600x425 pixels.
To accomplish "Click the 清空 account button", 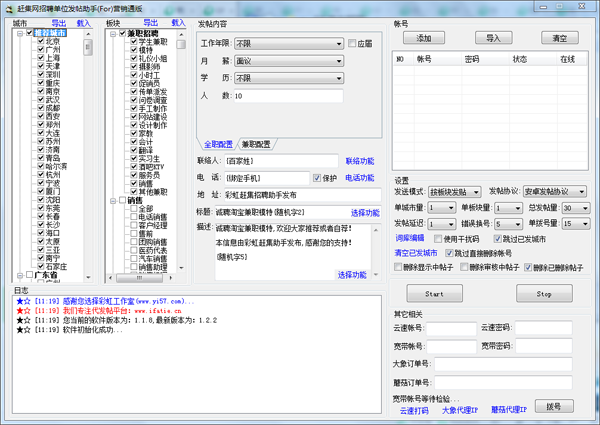I will tap(560, 38).
